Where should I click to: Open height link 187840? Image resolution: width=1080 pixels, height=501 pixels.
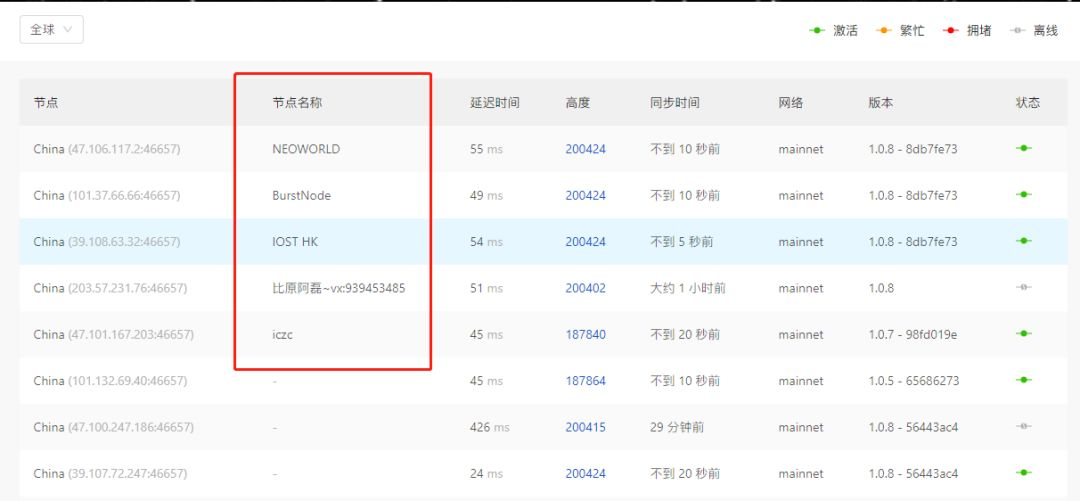pyautogui.click(x=585, y=335)
